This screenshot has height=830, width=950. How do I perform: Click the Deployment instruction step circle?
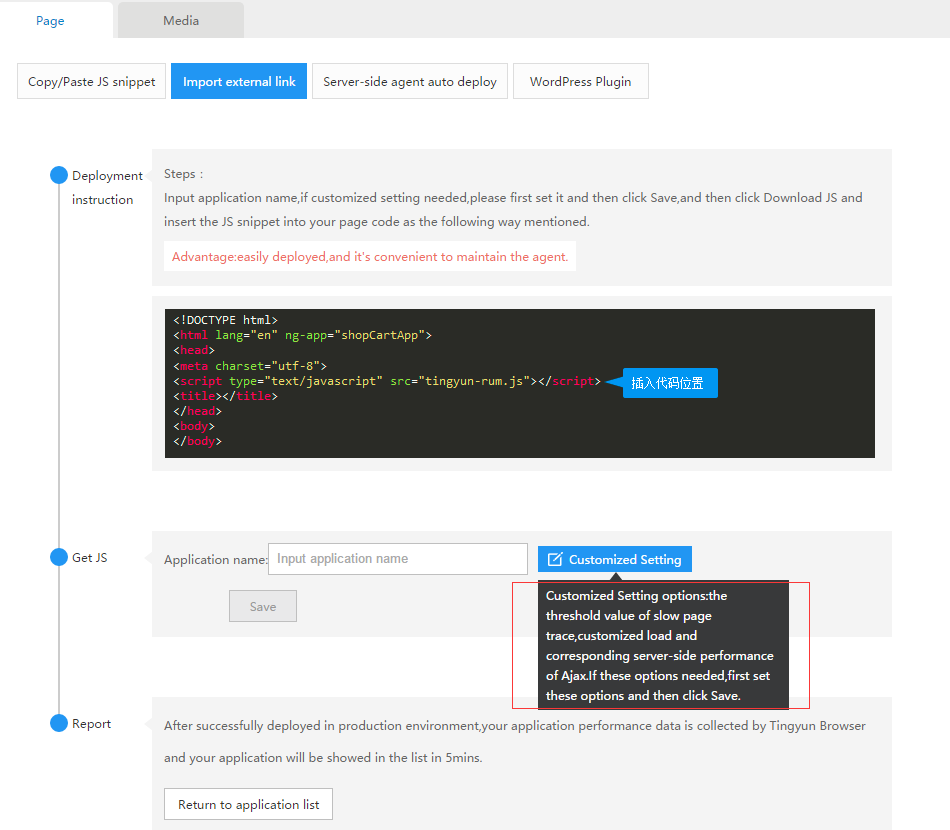(x=59, y=176)
